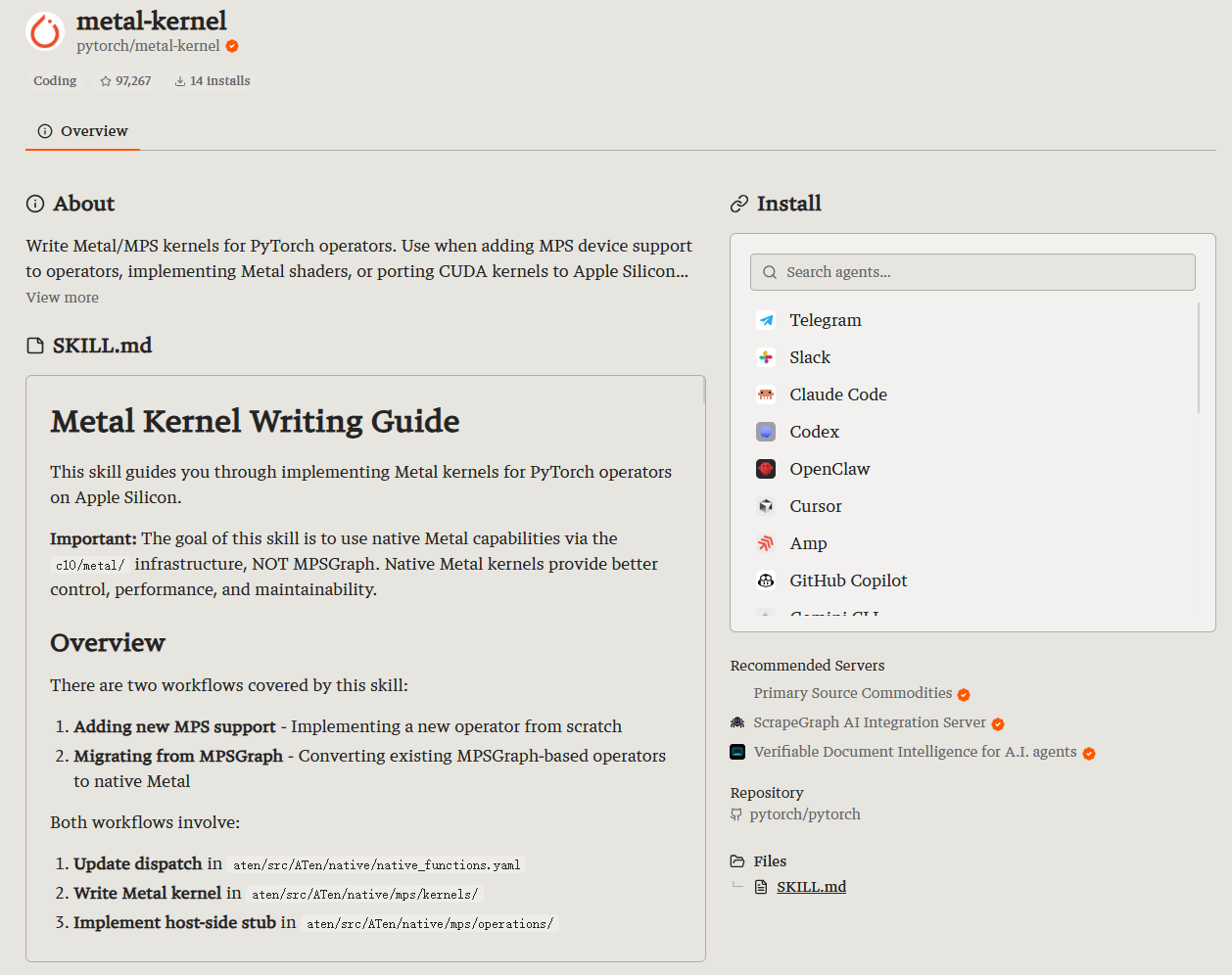Click 'aten/src/ATen/native/mps/kernels/' code path
Screen dimensions: 1232x975
coord(365,894)
